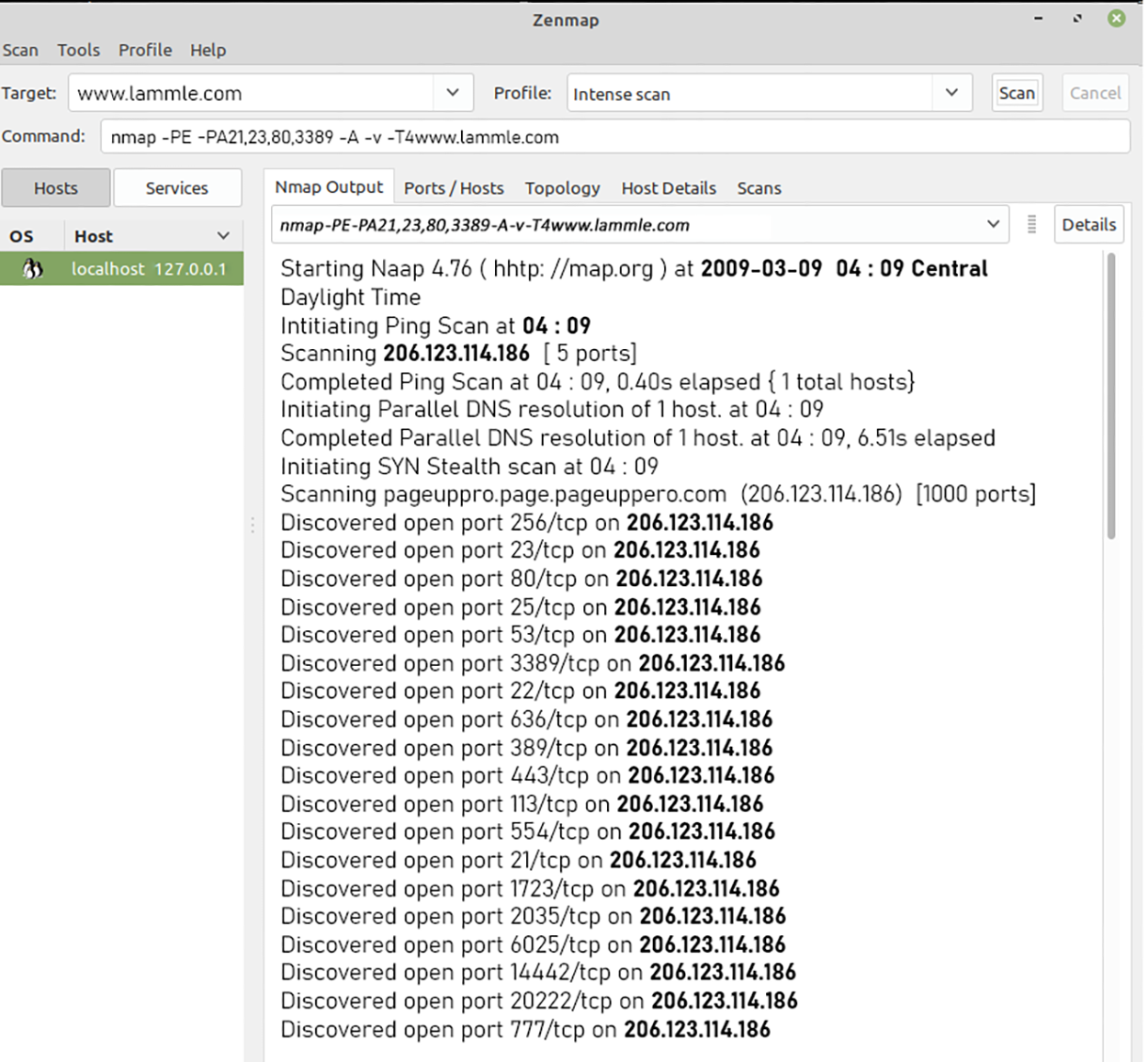Click the line 'Discovered open port 113/tcp'
This screenshot has width=1148, height=1062.
point(523,804)
